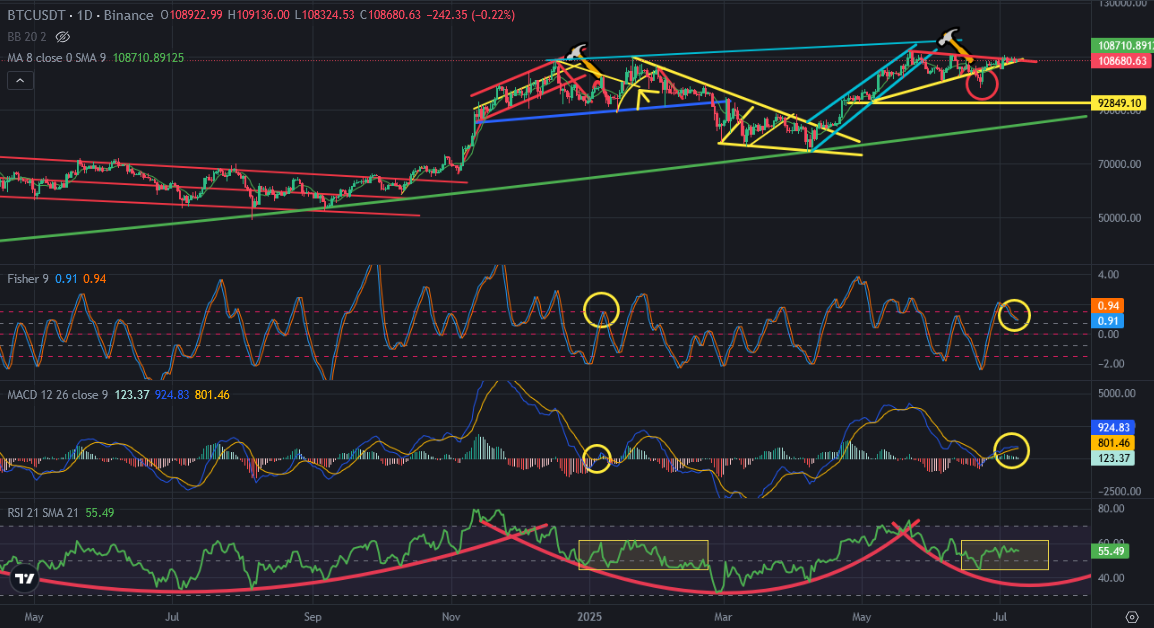
Task: Click the TradingView logo
Action: pyautogui.click(x=24, y=579)
